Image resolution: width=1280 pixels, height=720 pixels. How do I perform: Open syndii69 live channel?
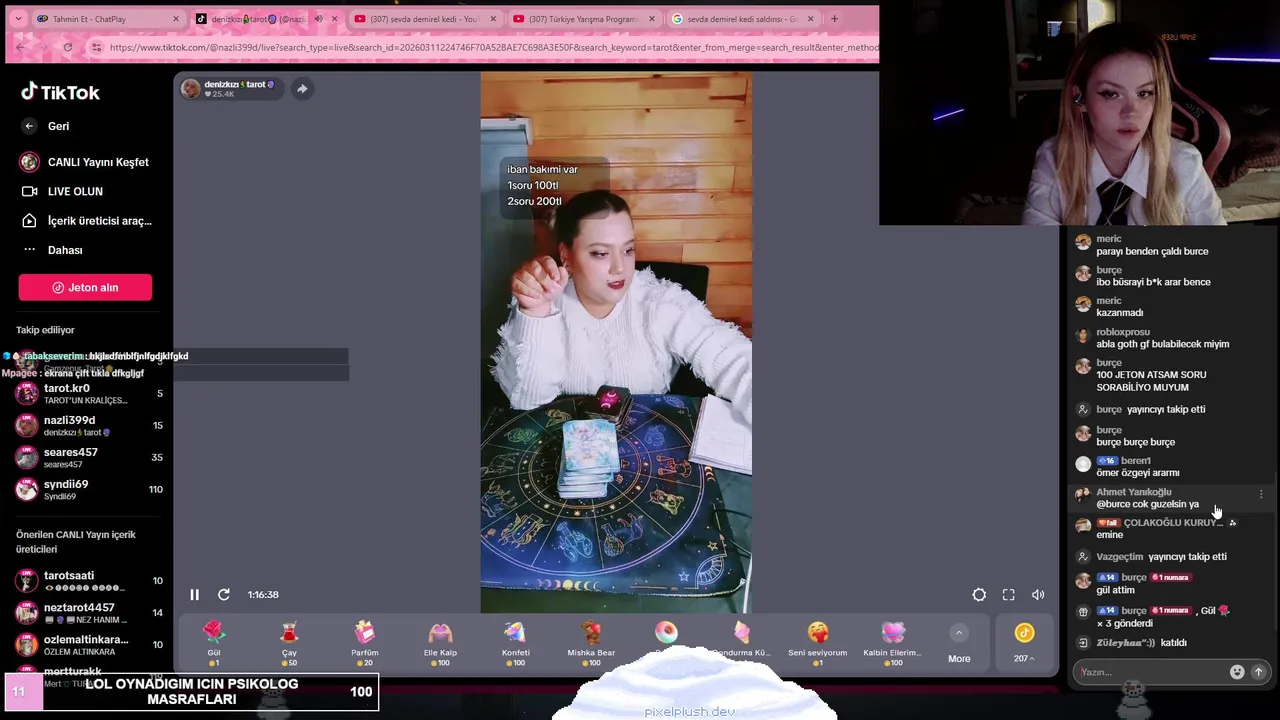(87, 489)
